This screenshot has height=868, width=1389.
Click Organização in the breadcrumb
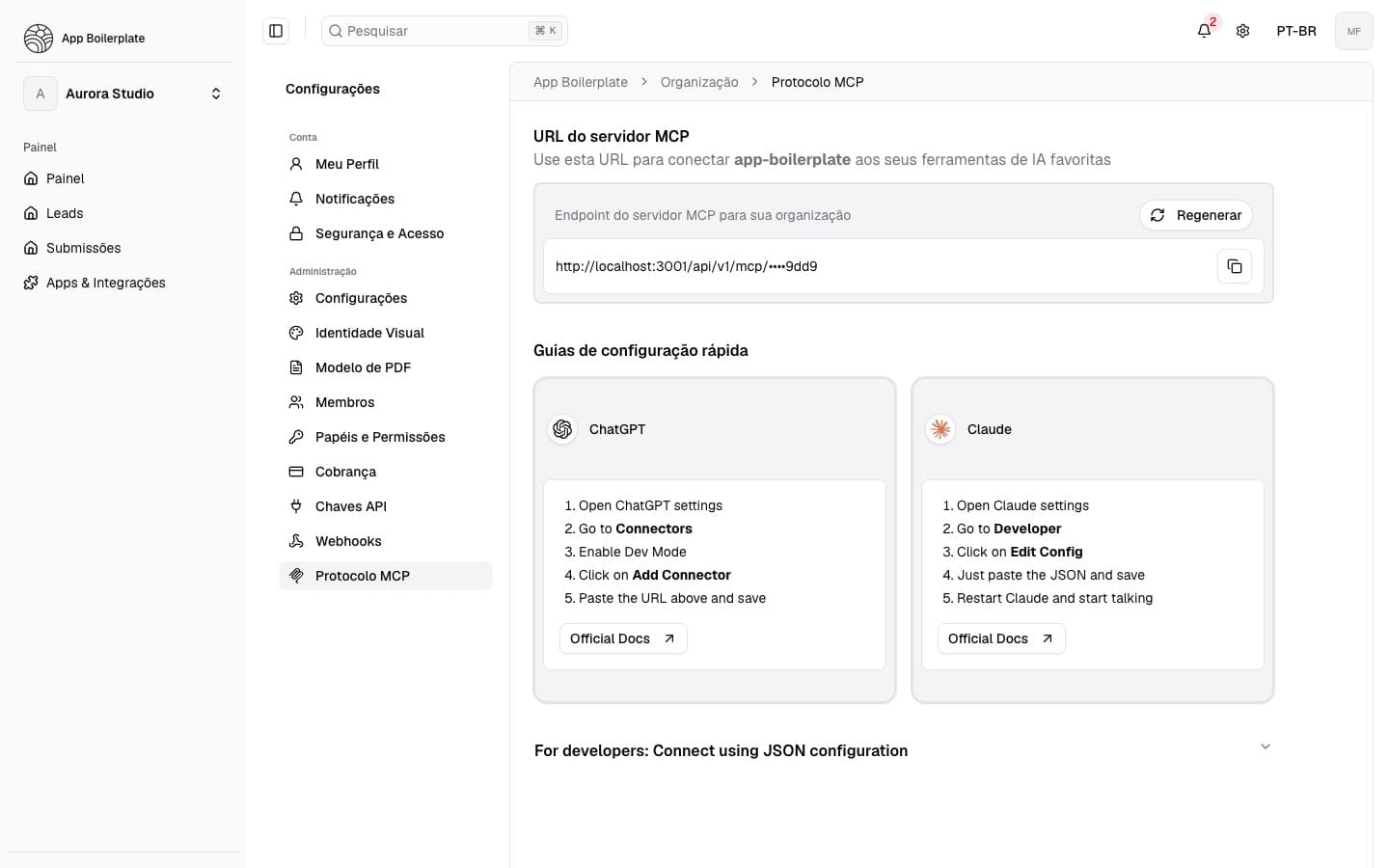point(699,82)
